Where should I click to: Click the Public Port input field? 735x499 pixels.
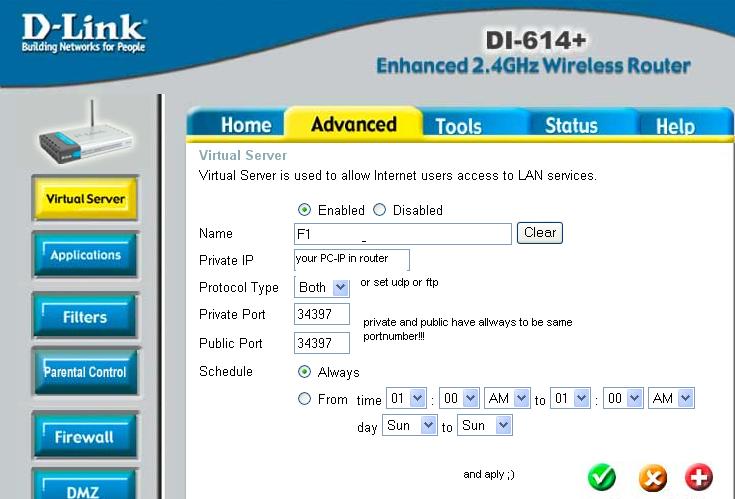[322, 343]
